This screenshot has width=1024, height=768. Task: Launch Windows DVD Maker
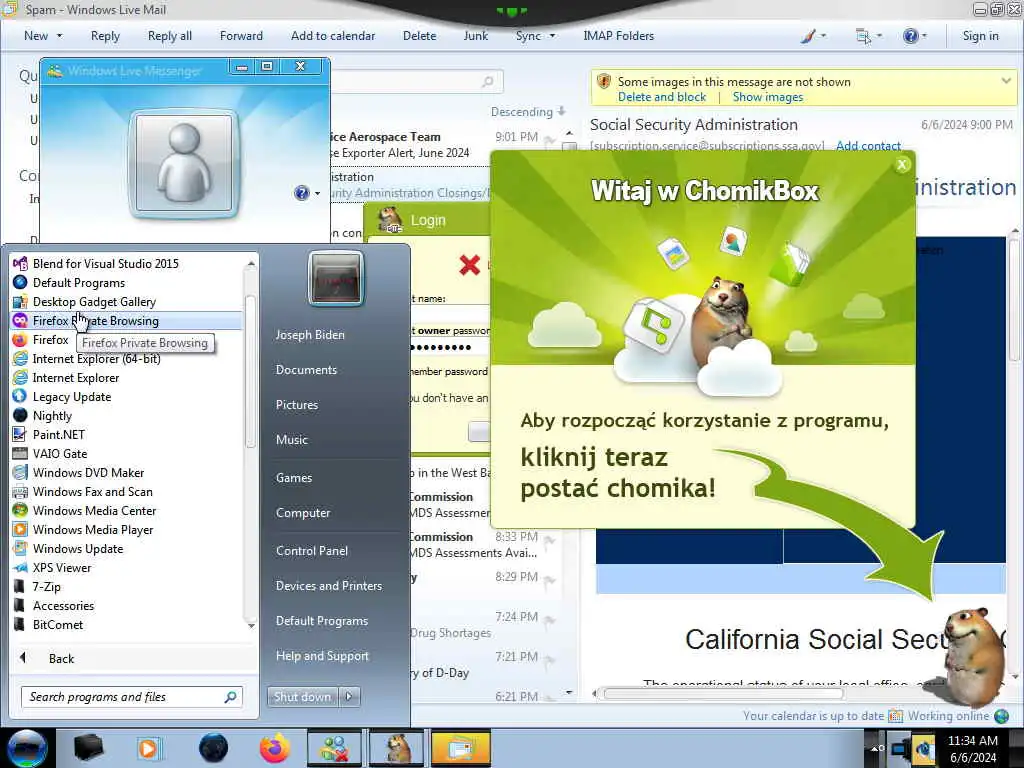(88, 472)
